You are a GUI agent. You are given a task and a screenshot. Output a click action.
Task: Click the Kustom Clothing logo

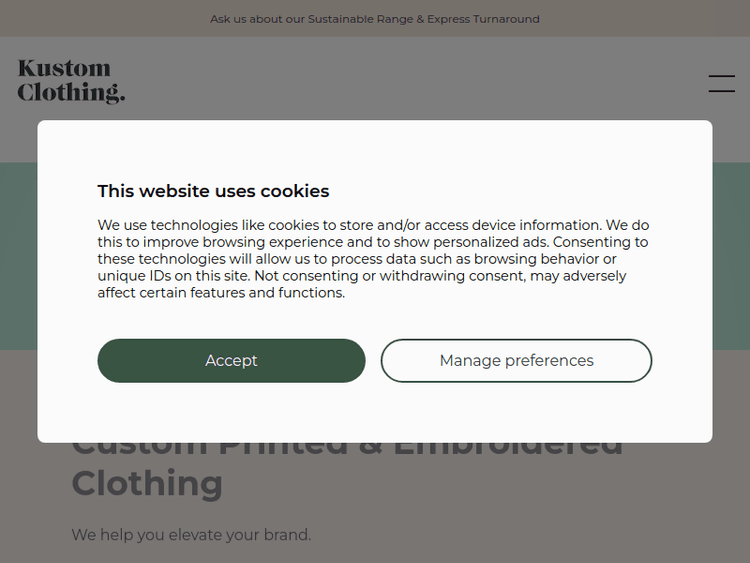71,81
